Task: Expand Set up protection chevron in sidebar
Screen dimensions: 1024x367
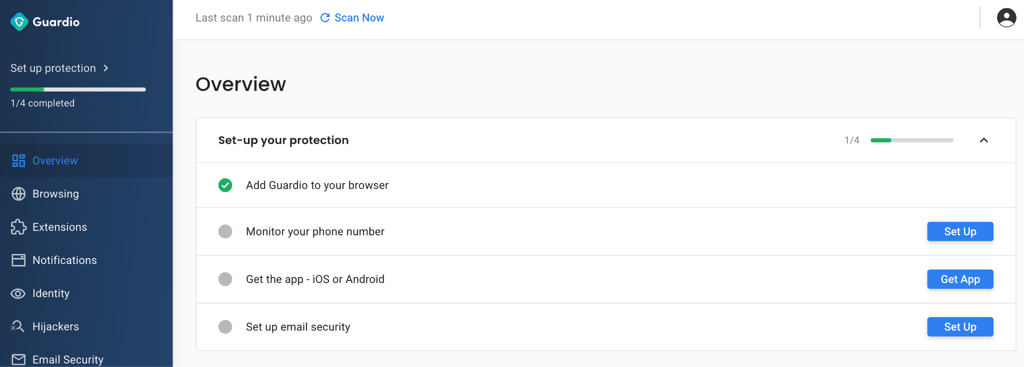Action: tap(106, 68)
